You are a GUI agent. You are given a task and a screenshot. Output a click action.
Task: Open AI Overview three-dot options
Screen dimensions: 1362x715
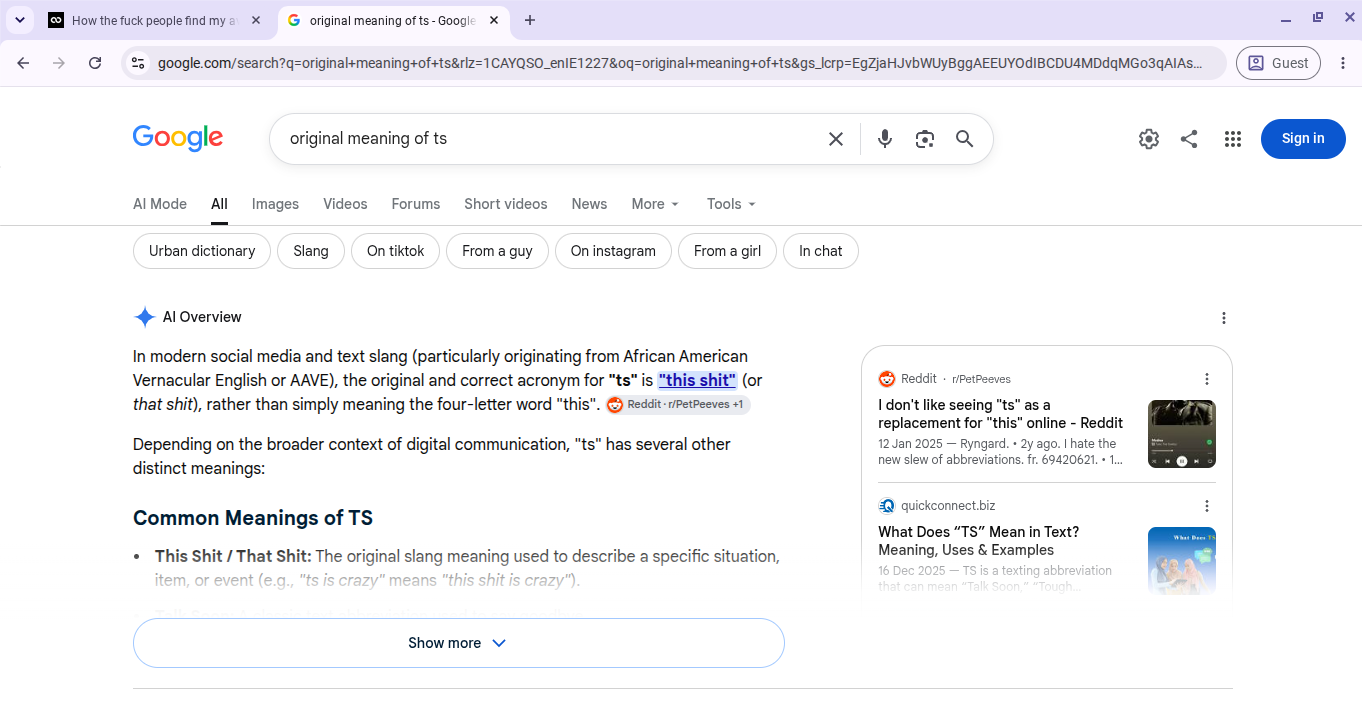coord(1224,318)
